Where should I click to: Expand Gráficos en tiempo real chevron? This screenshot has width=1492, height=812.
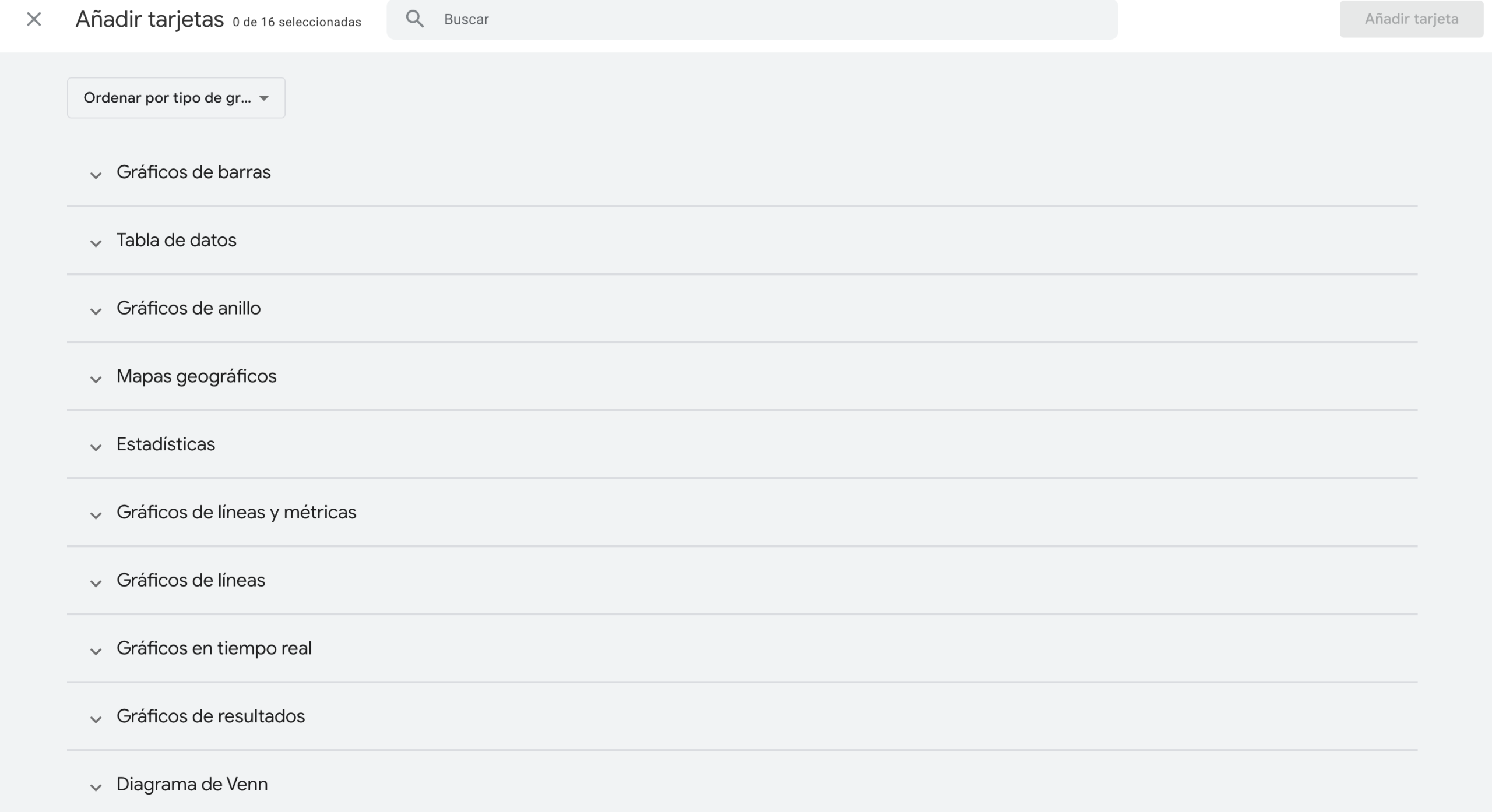[96, 651]
